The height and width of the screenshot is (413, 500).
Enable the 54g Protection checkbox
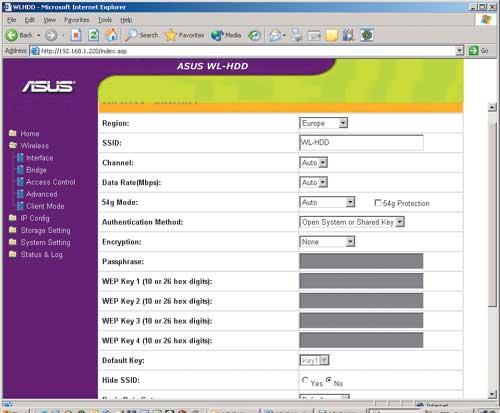tap(378, 203)
